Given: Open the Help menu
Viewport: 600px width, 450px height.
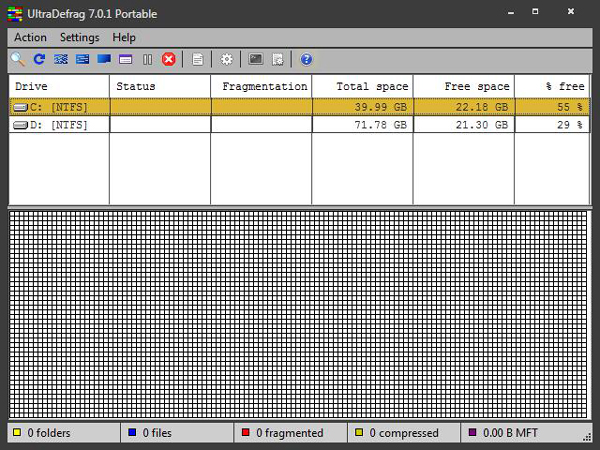Looking at the screenshot, I should [x=124, y=37].
